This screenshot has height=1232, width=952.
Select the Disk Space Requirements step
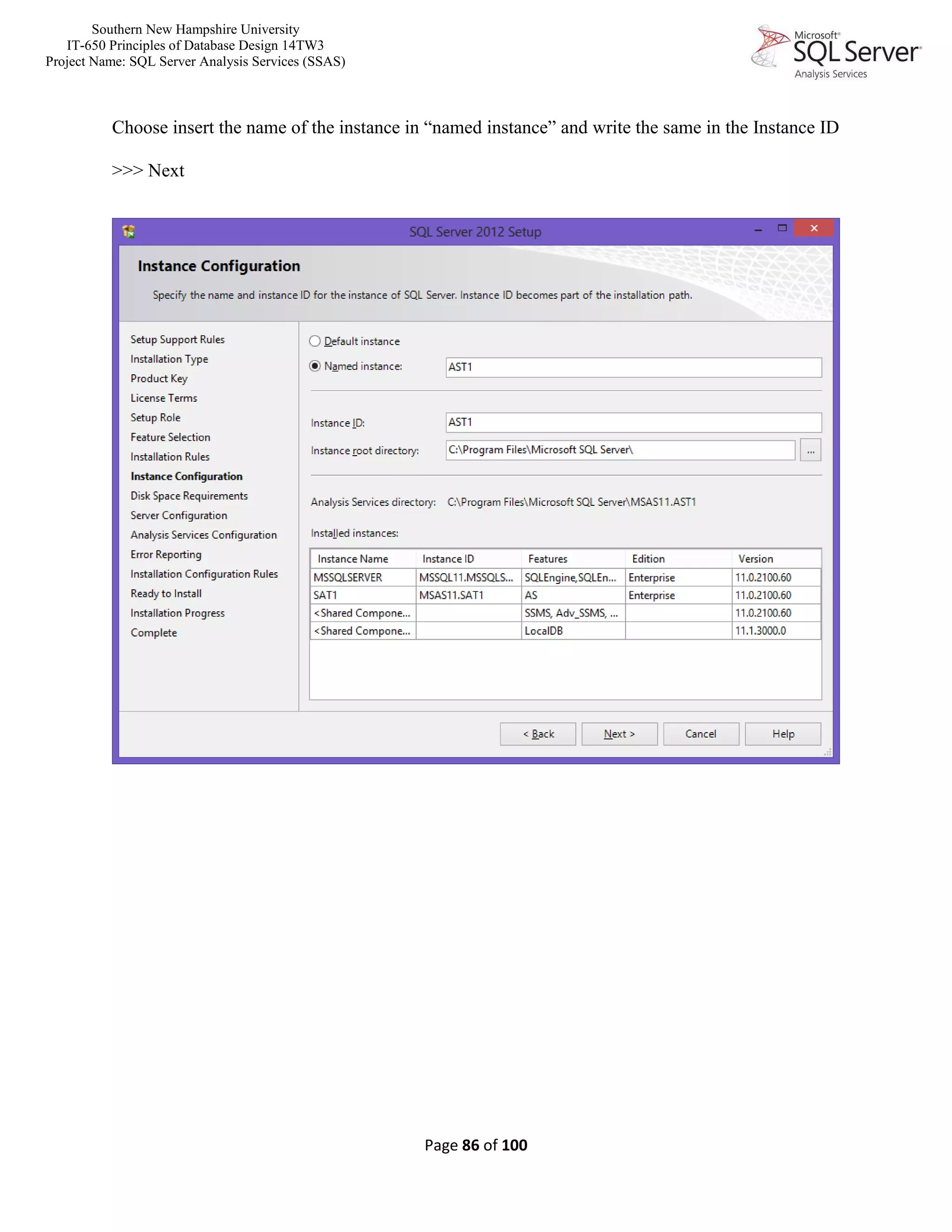pos(190,496)
